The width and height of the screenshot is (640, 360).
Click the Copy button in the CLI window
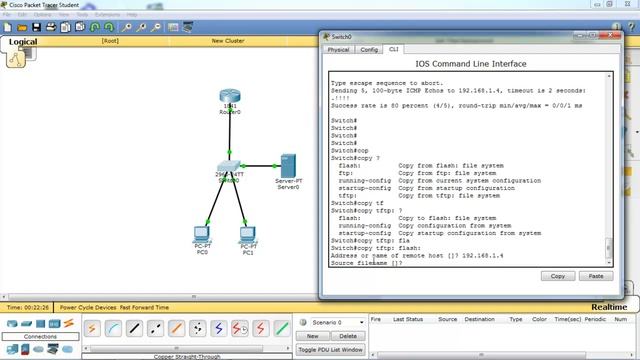tap(558, 276)
